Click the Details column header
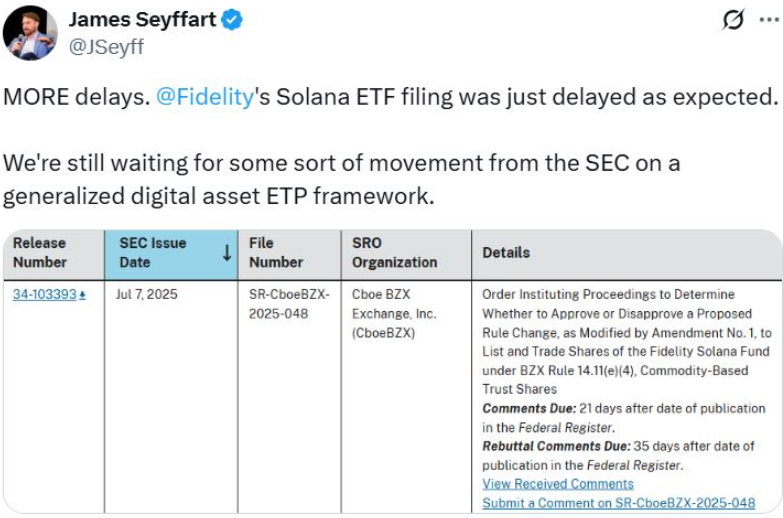This screenshot has width=783, height=518. [506, 253]
